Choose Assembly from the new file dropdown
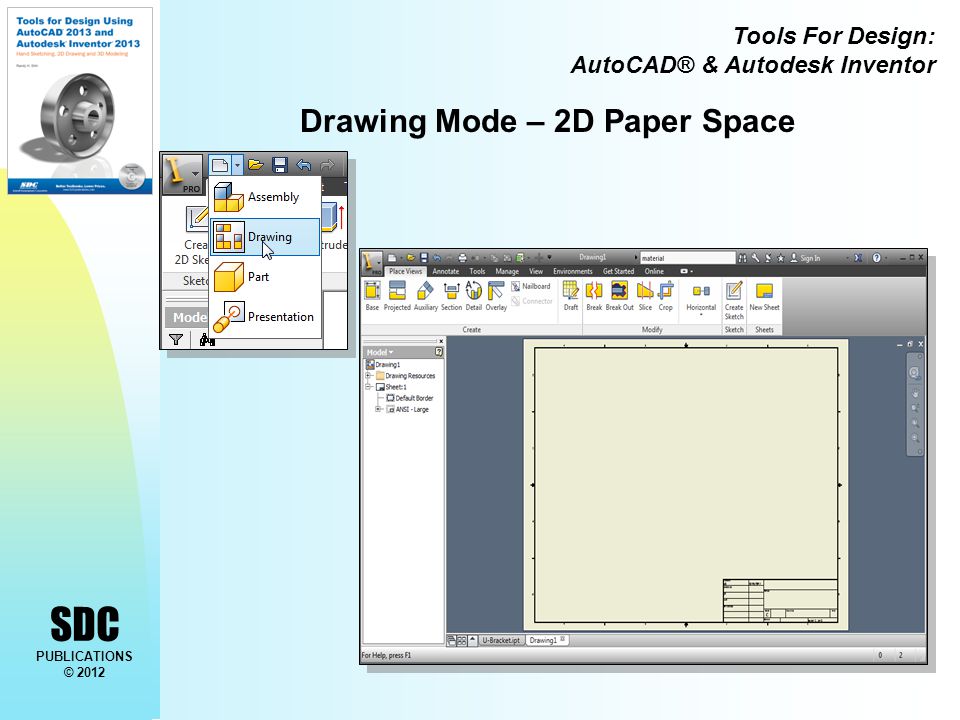The height and width of the screenshot is (720, 960). click(264, 197)
